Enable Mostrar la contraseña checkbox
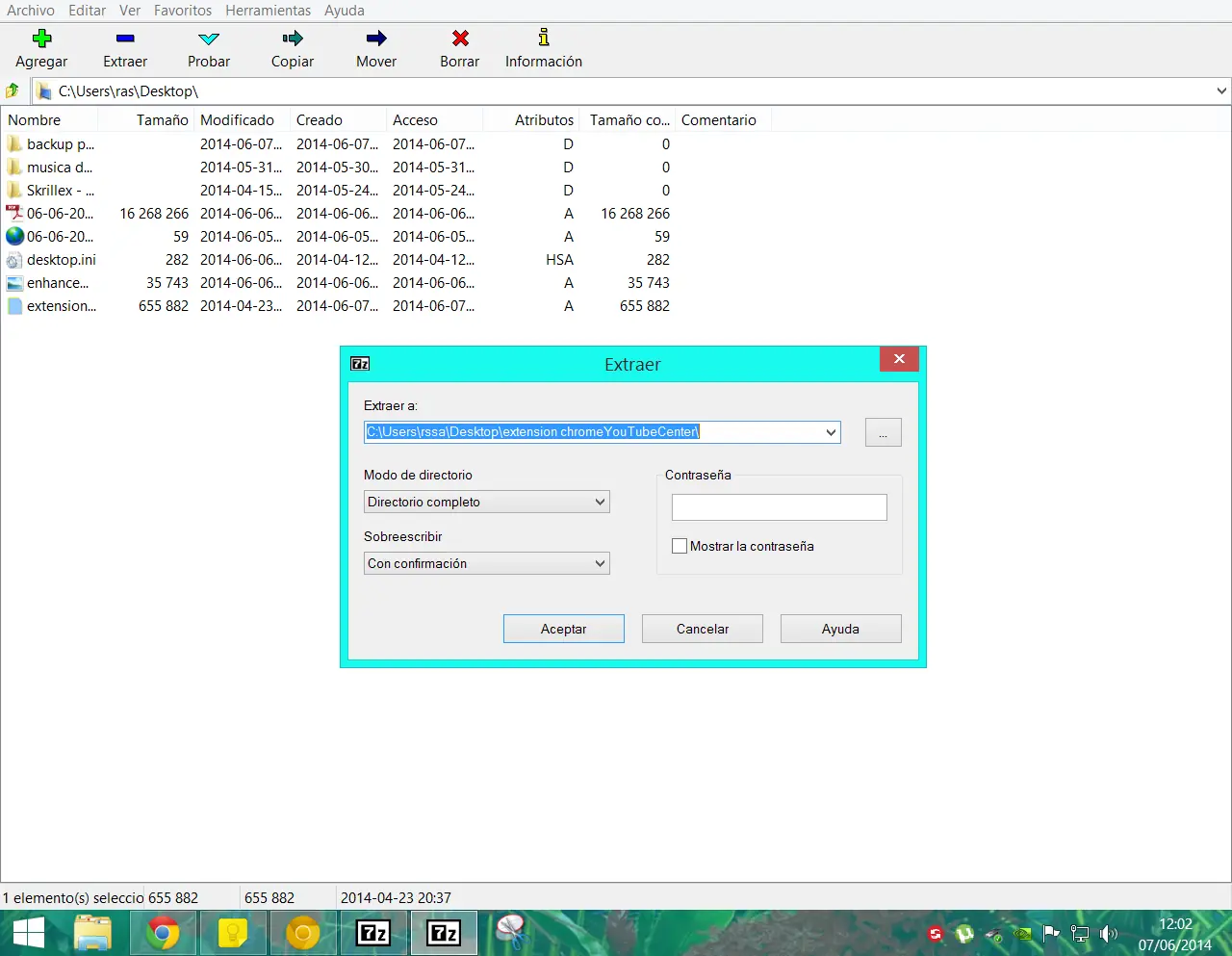The height and width of the screenshot is (956, 1232). tap(680, 546)
